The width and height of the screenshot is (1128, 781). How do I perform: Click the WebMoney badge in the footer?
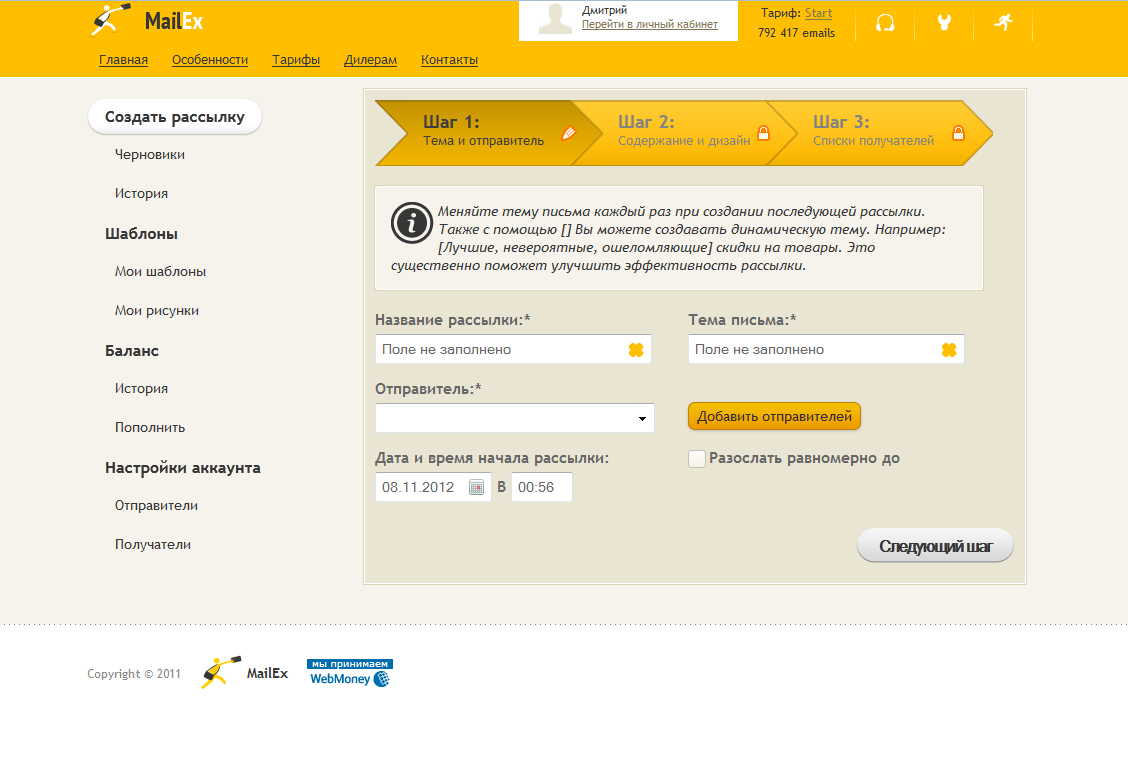click(x=350, y=673)
